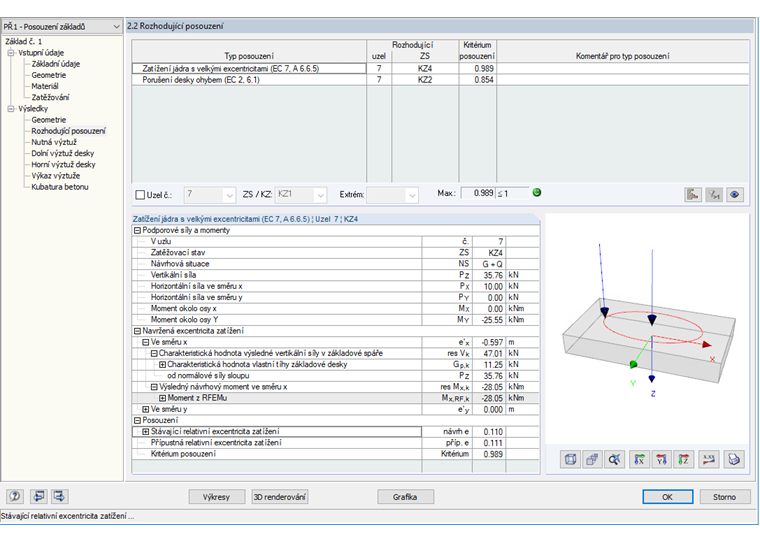Expand Moment z RFEMu row
This screenshot has width=760, height=542.
pyautogui.click(x=162, y=398)
